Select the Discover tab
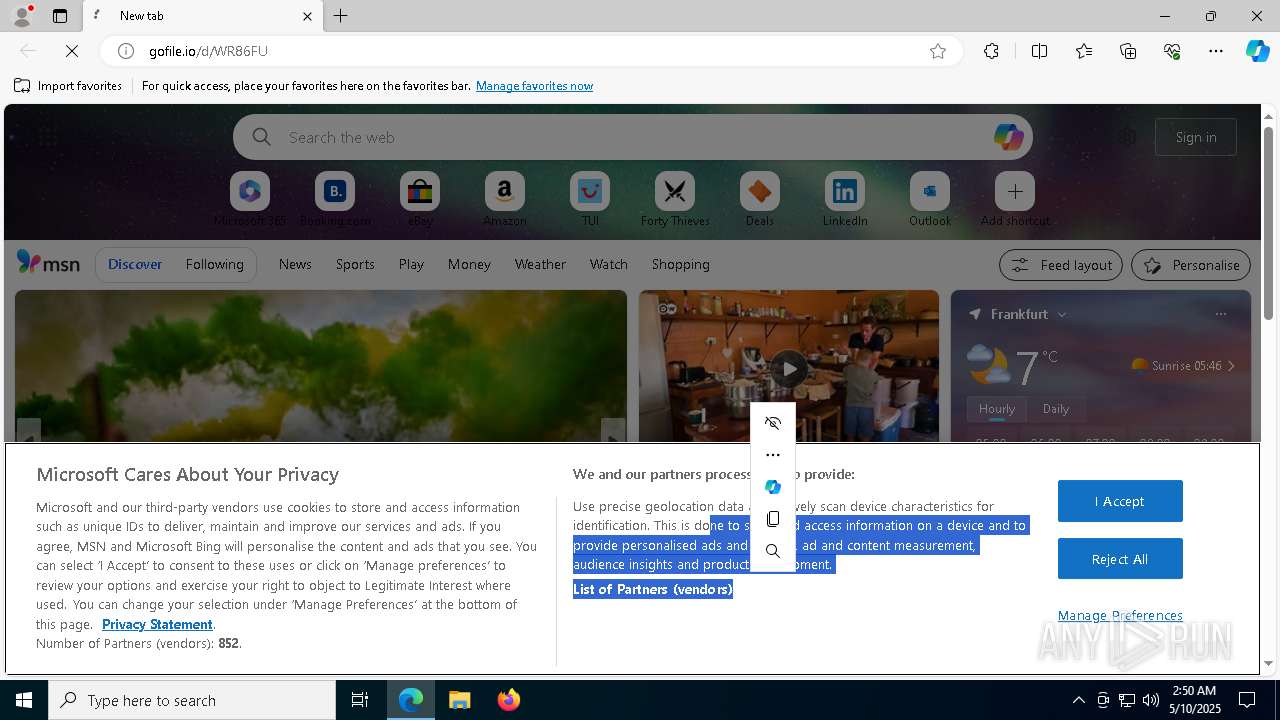The image size is (1280, 720). click(x=135, y=264)
